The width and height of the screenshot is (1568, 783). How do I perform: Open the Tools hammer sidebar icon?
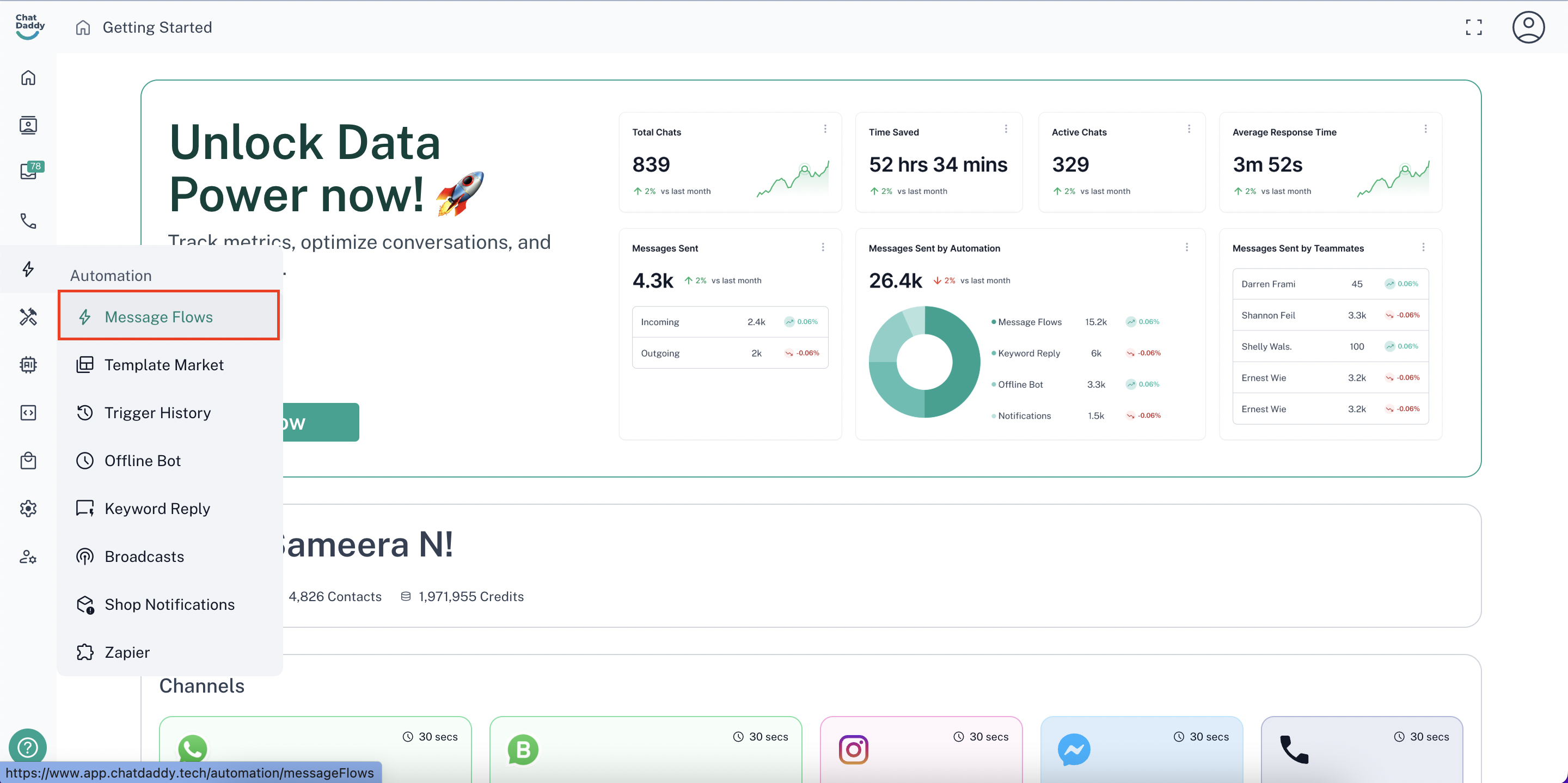[28, 316]
